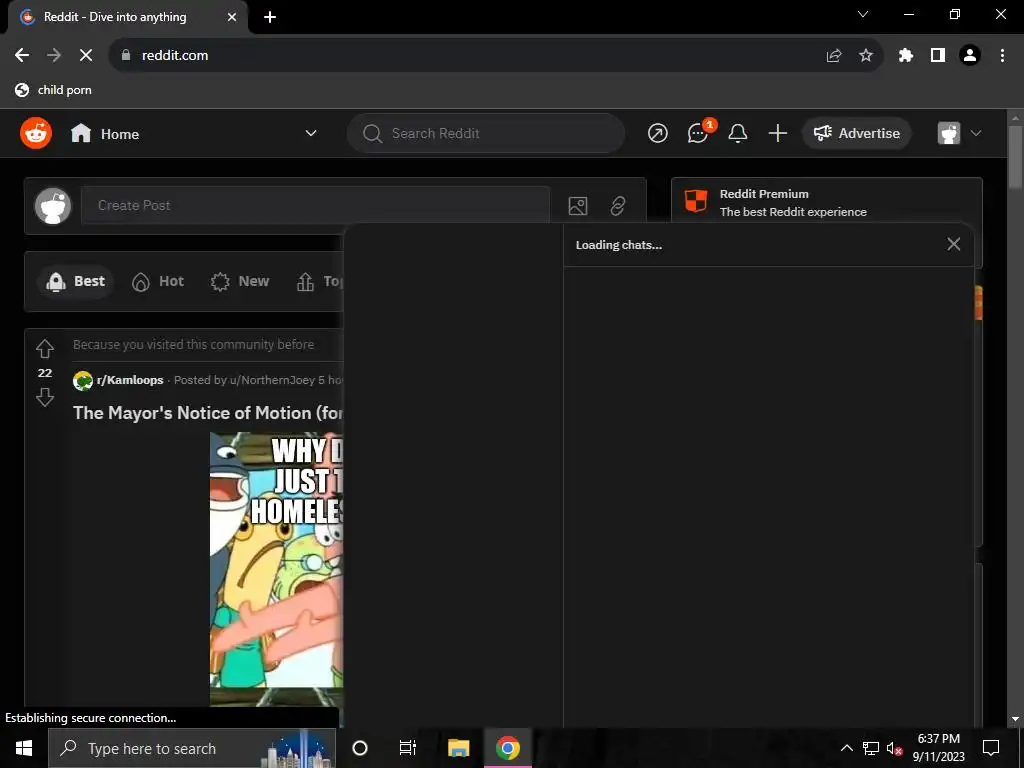Click the link icon in Create Post
The image size is (1024, 768).
(617, 206)
